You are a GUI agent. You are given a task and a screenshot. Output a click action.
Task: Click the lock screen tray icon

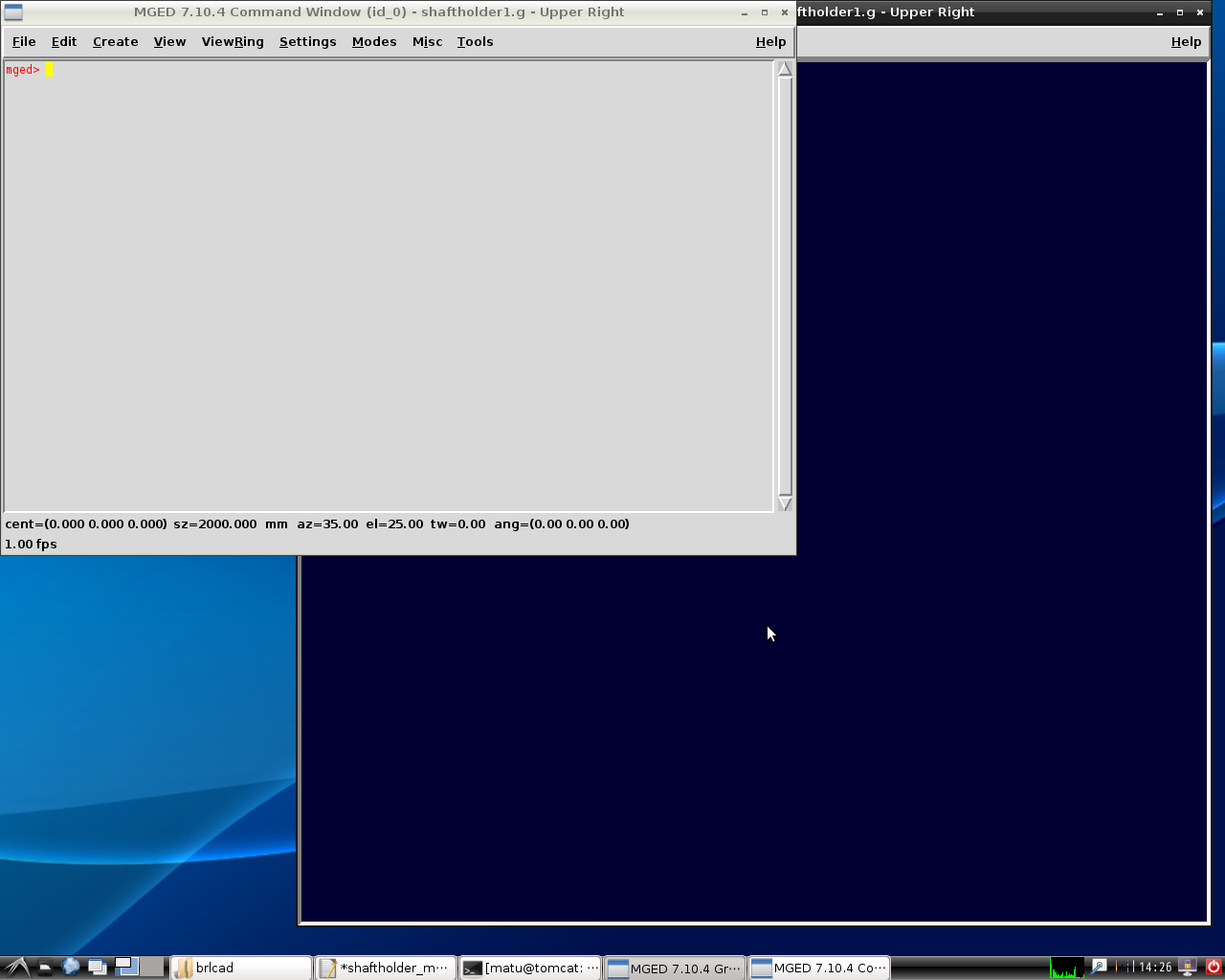1188,967
